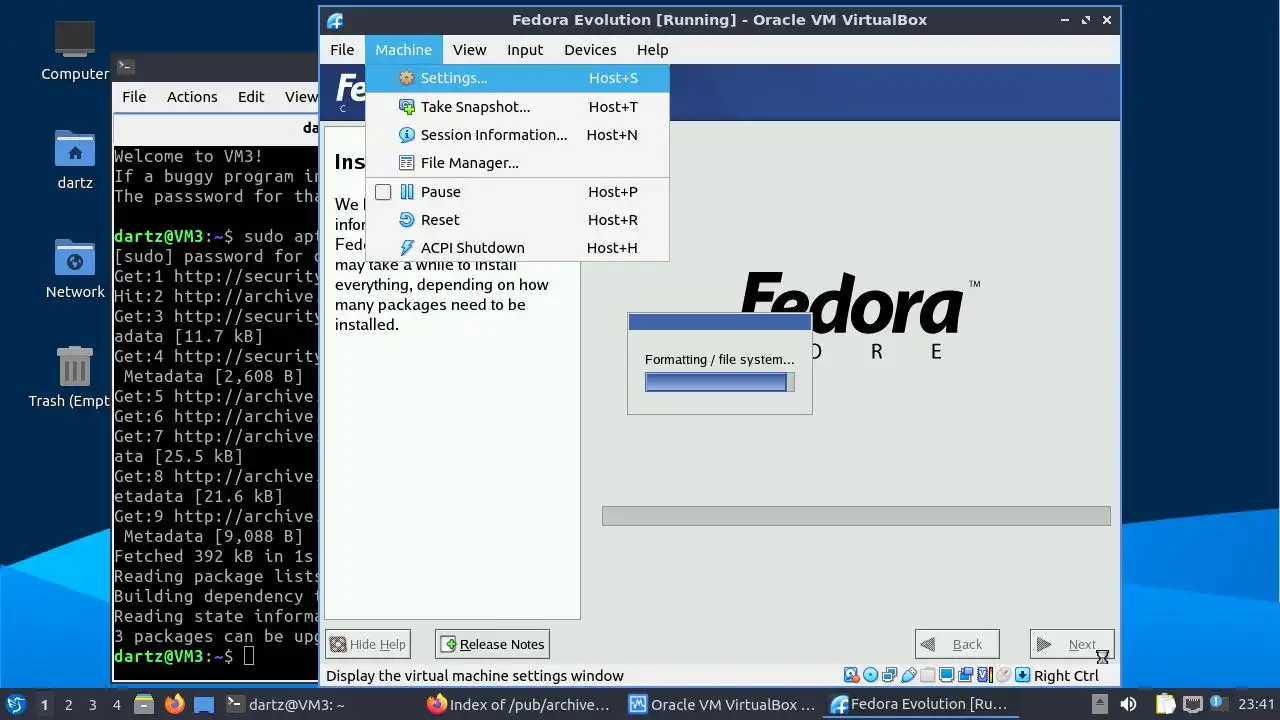Open the Devices menu
This screenshot has width=1280, height=720.
590,50
